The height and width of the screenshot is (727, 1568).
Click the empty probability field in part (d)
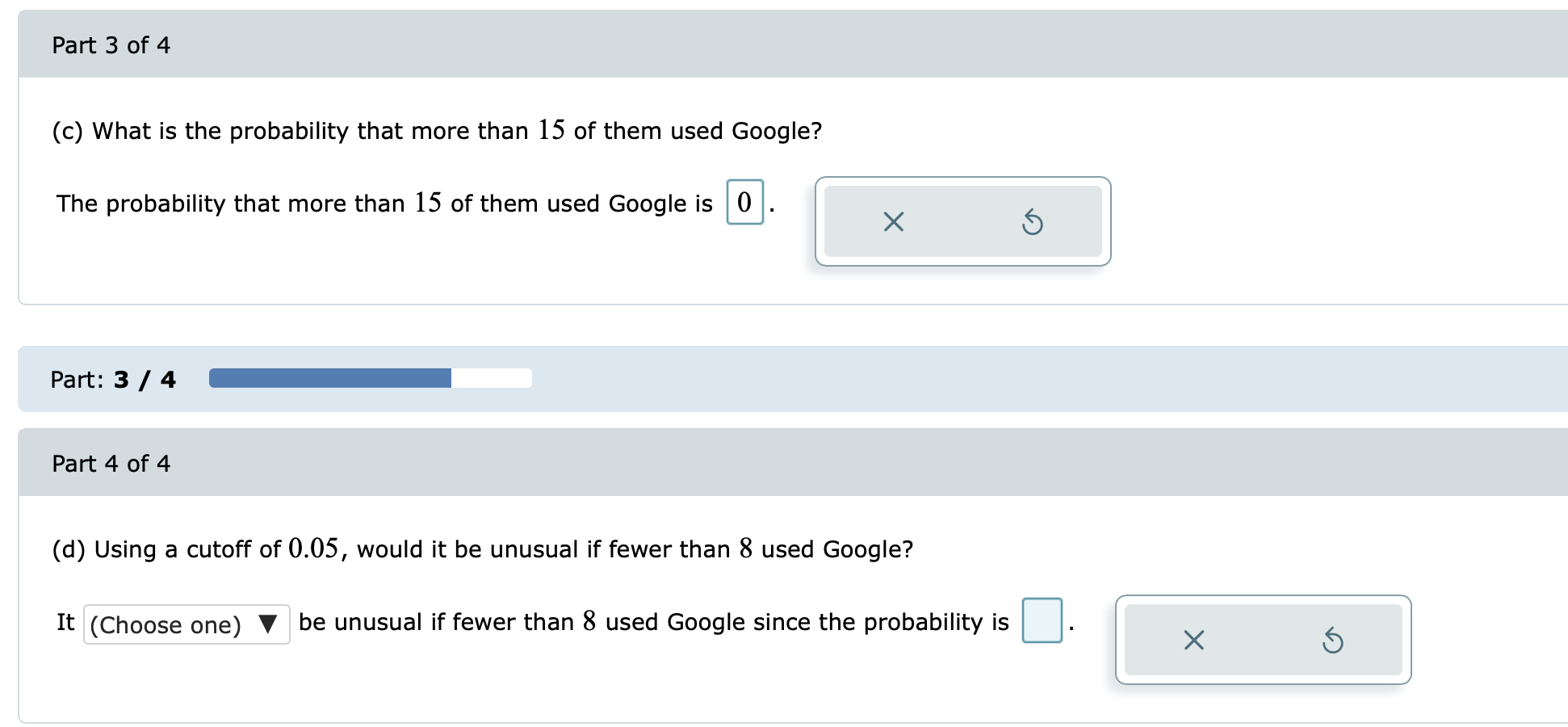(x=1041, y=620)
